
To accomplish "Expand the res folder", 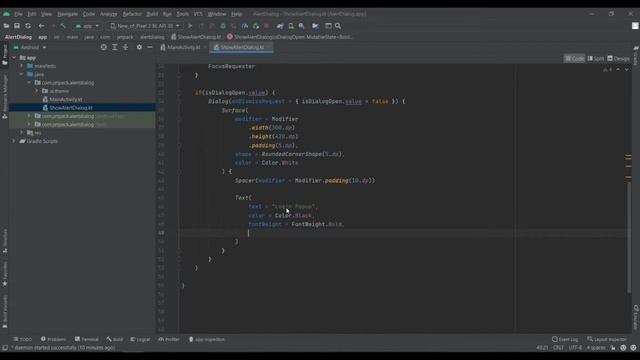I will coord(22,133).
